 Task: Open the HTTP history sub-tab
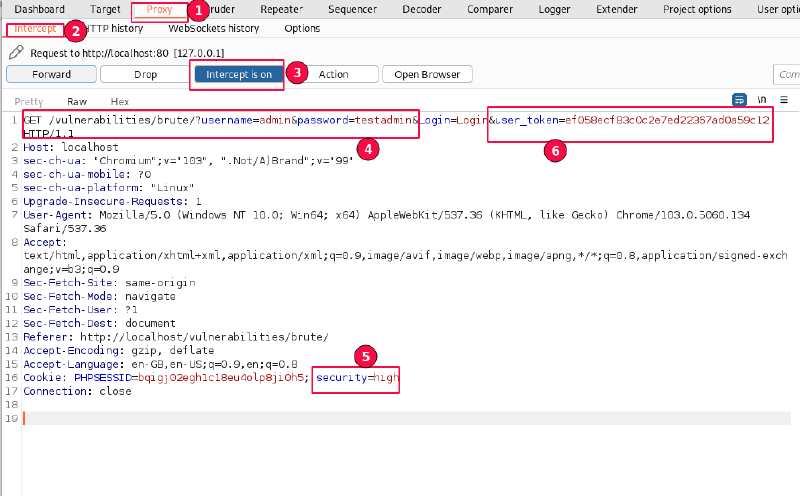pos(113,29)
